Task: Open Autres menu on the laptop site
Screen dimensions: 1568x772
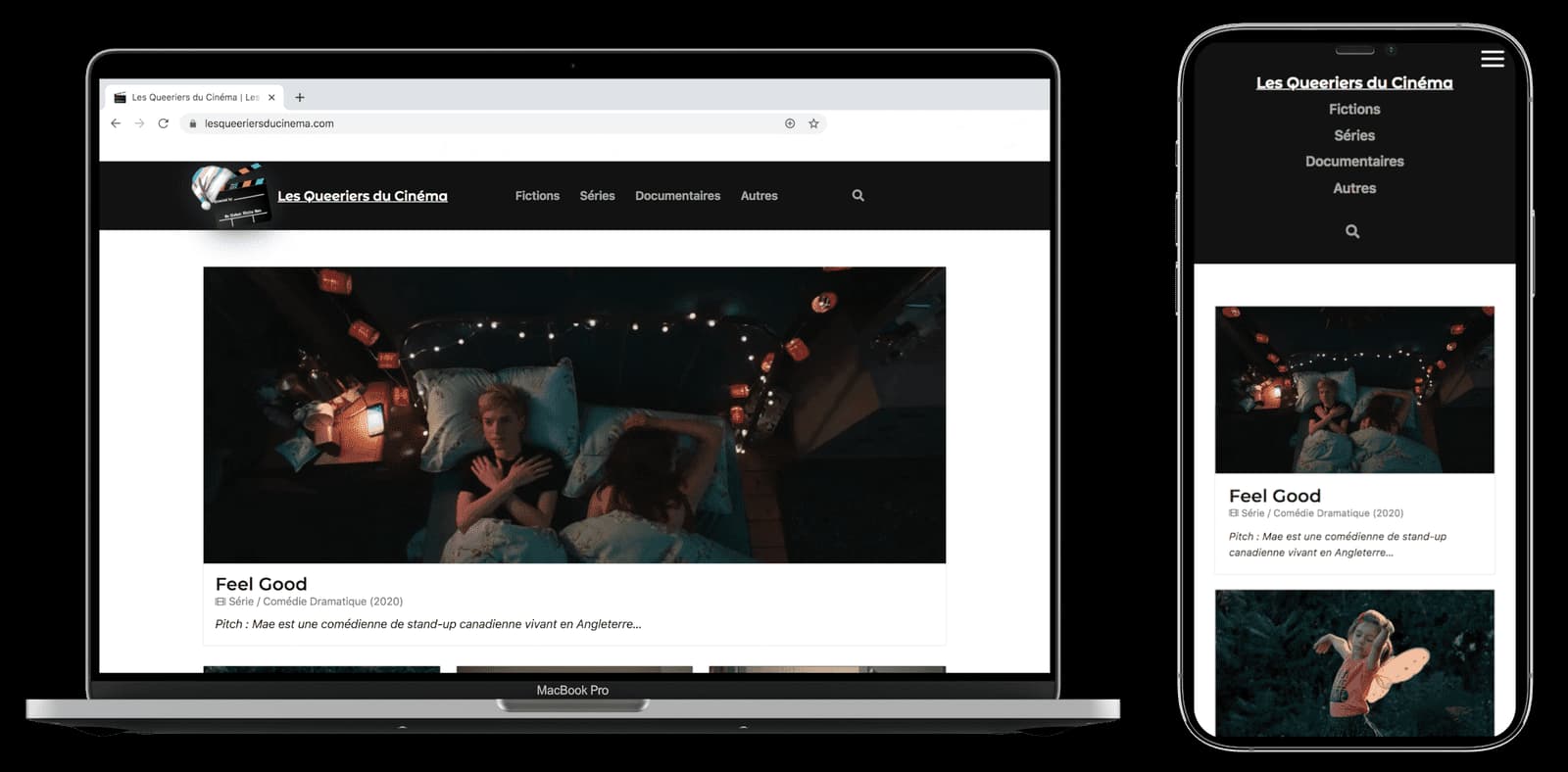Action: click(759, 196)
